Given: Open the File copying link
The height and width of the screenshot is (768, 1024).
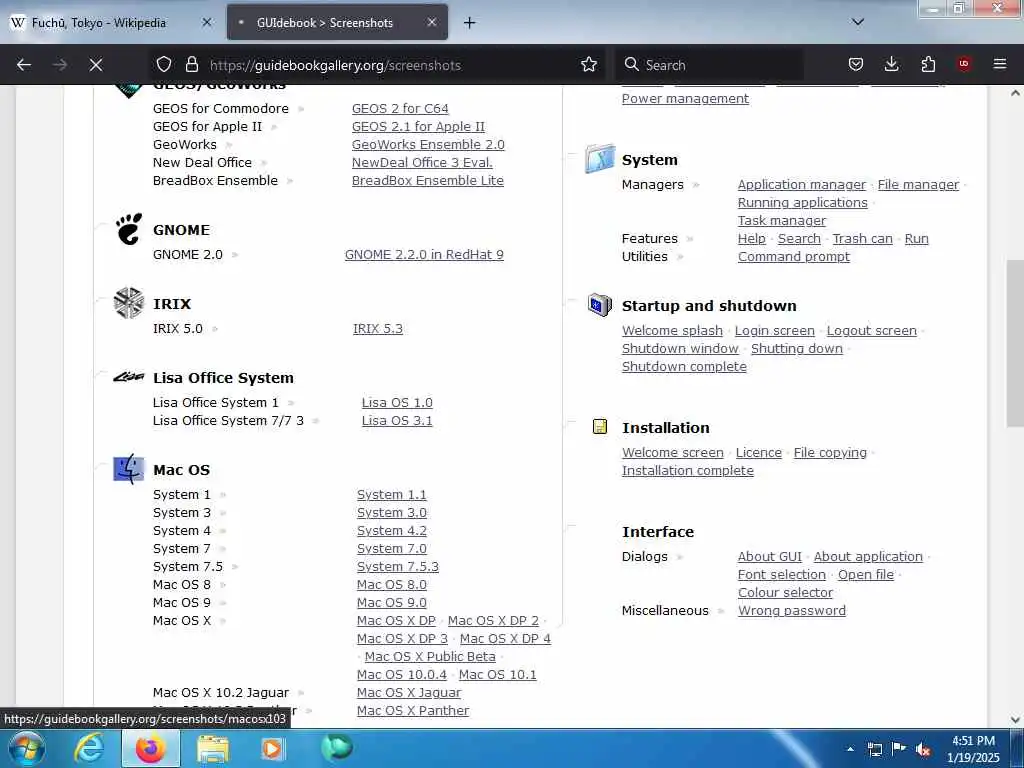Looking at the screenshot, I should pos(830,453).
